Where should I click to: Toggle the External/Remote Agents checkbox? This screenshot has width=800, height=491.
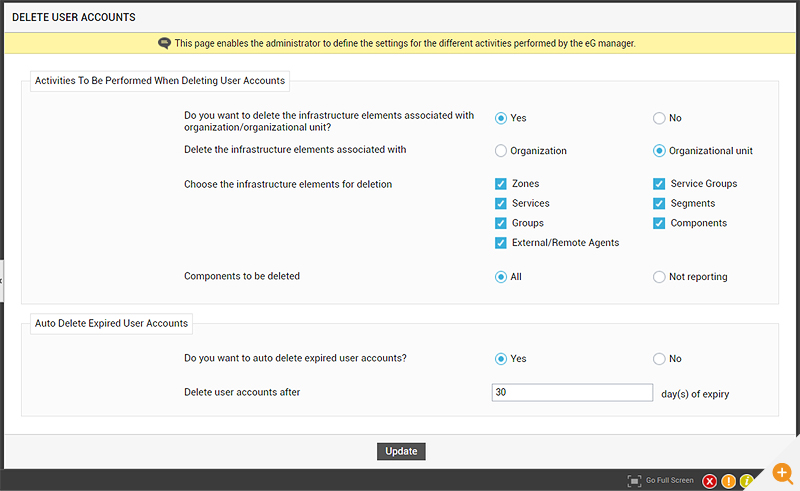[x=501, y=243]
